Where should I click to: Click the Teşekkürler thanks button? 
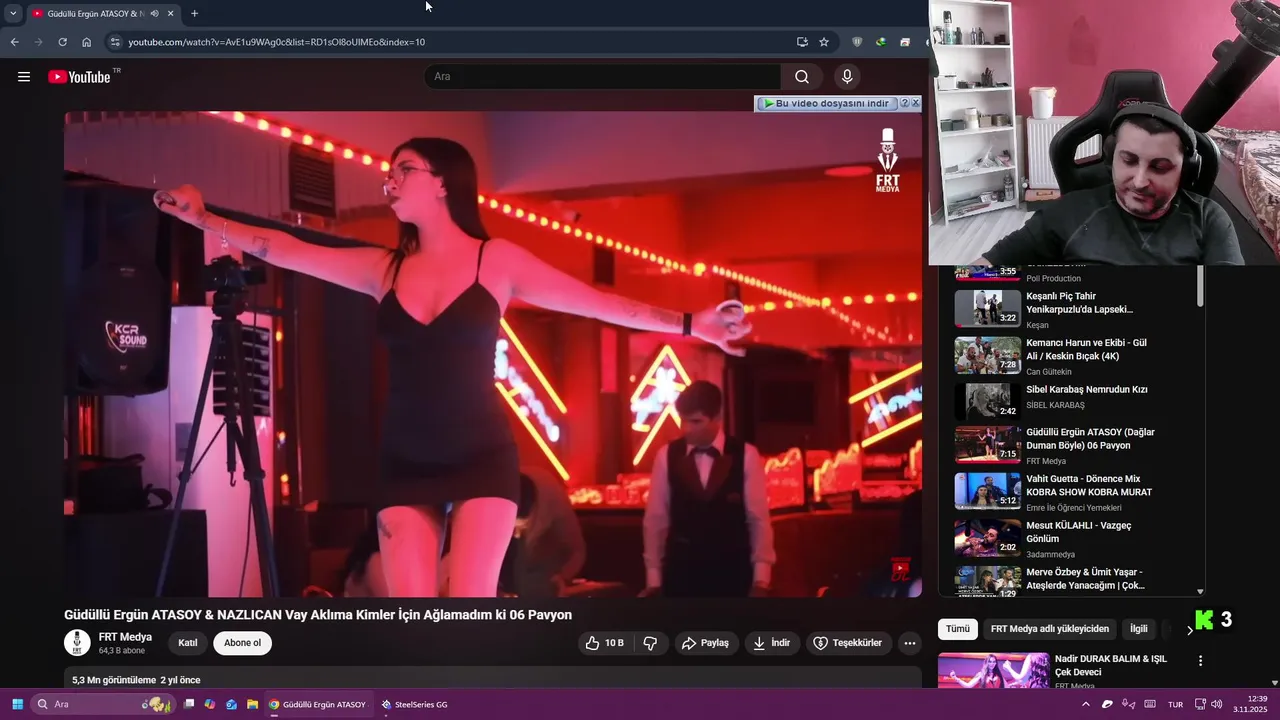tap(848, 643)
